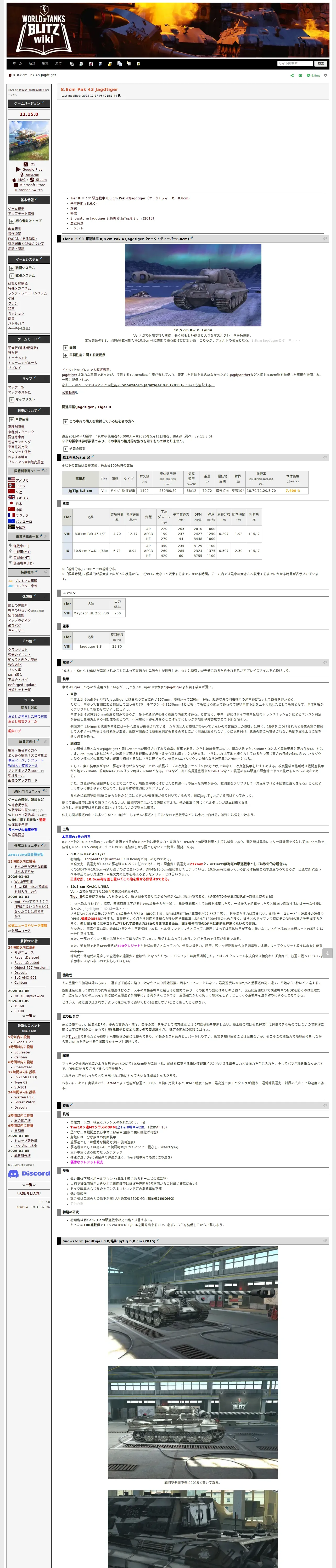This screenshot has height=1568, width=336.
Task: Click the German flag for ドイツ
Action: [11, 486]
